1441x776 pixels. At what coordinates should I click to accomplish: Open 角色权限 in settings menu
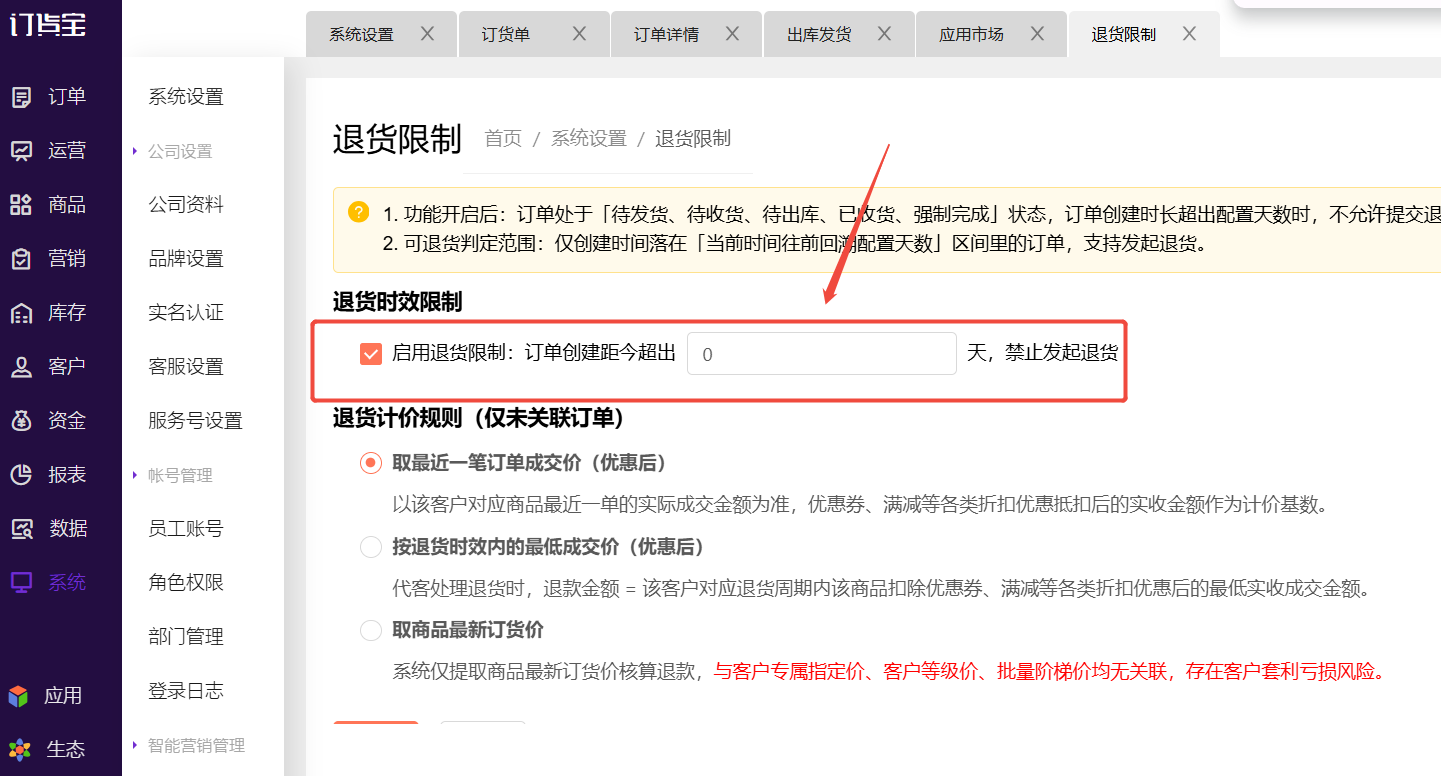coord(186,583)
